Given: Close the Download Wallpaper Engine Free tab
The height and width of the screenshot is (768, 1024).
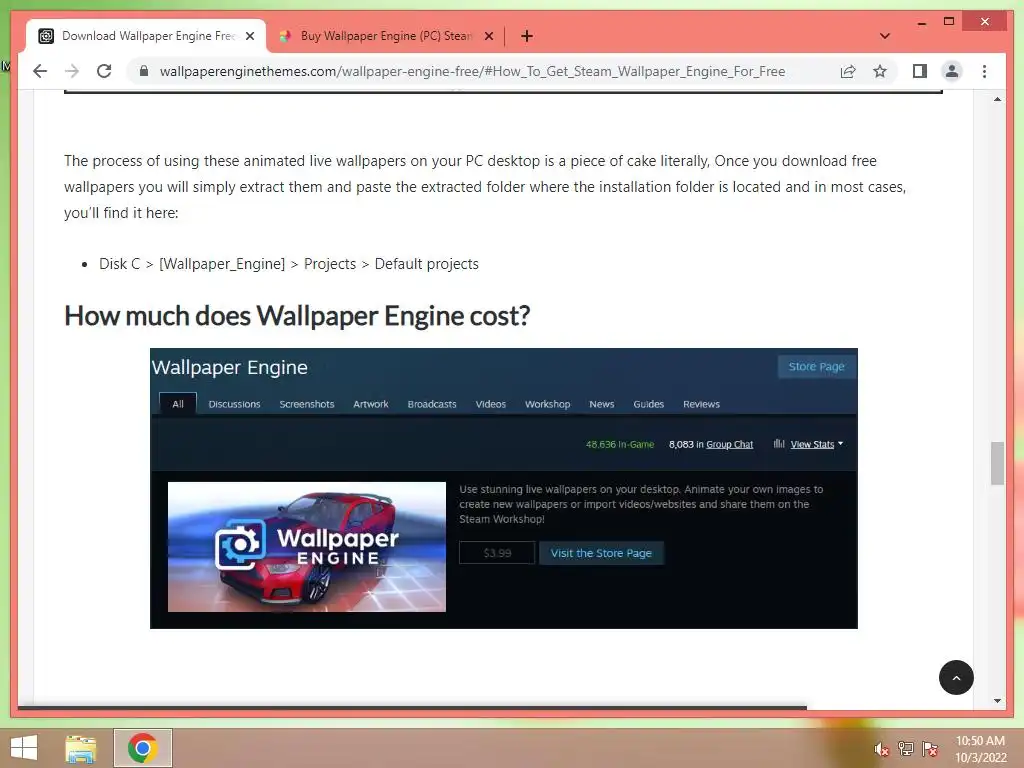Looking at the screenshot, I should 249,36.
